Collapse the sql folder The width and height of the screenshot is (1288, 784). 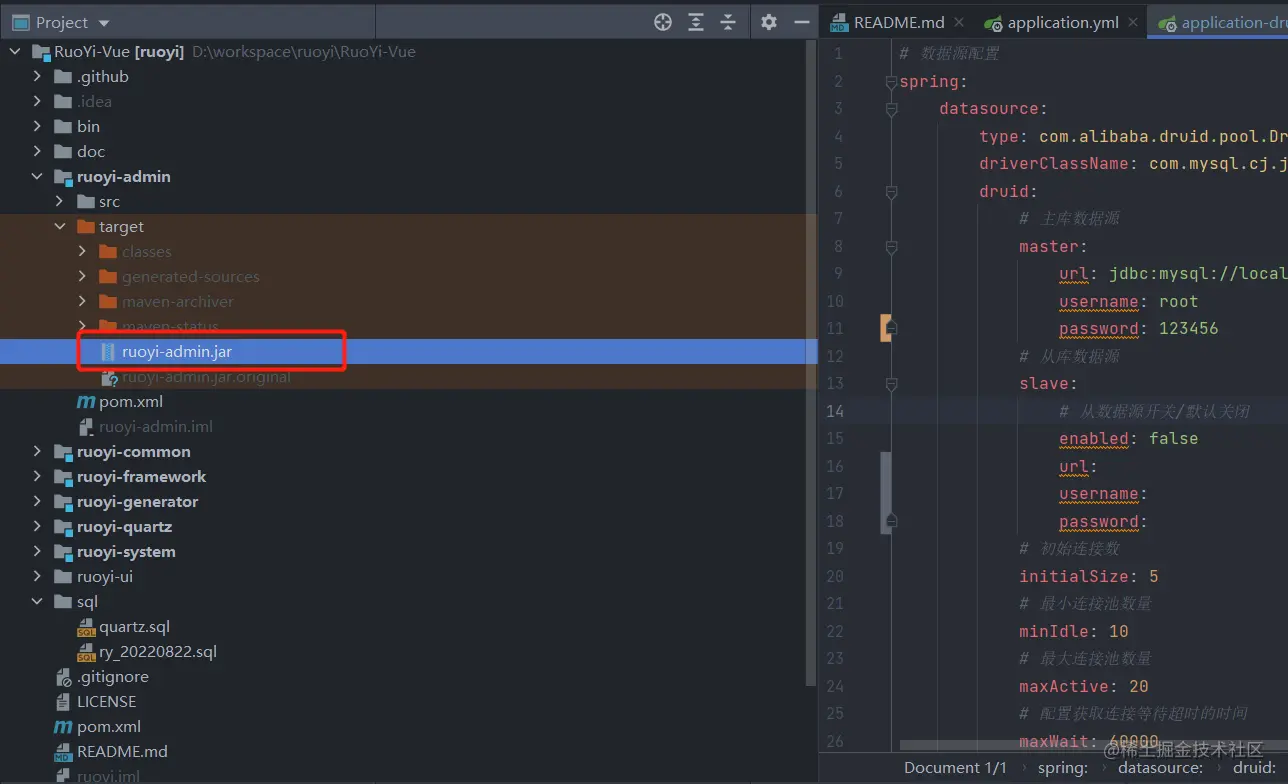[x=37, y=602]
